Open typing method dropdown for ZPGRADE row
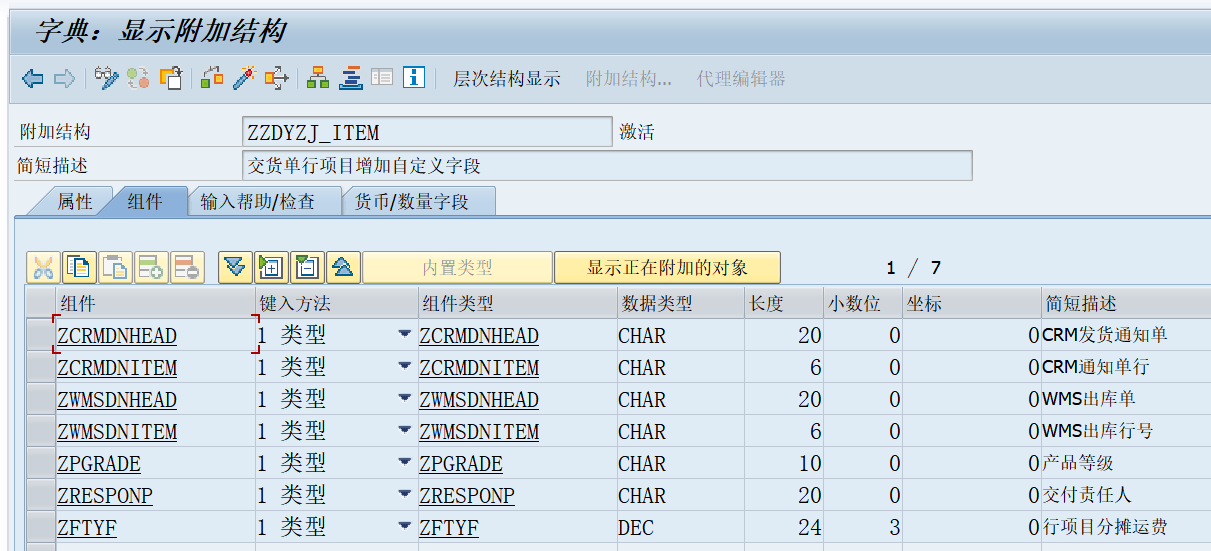The image size is (1211, 551). (x=404, y=463)
